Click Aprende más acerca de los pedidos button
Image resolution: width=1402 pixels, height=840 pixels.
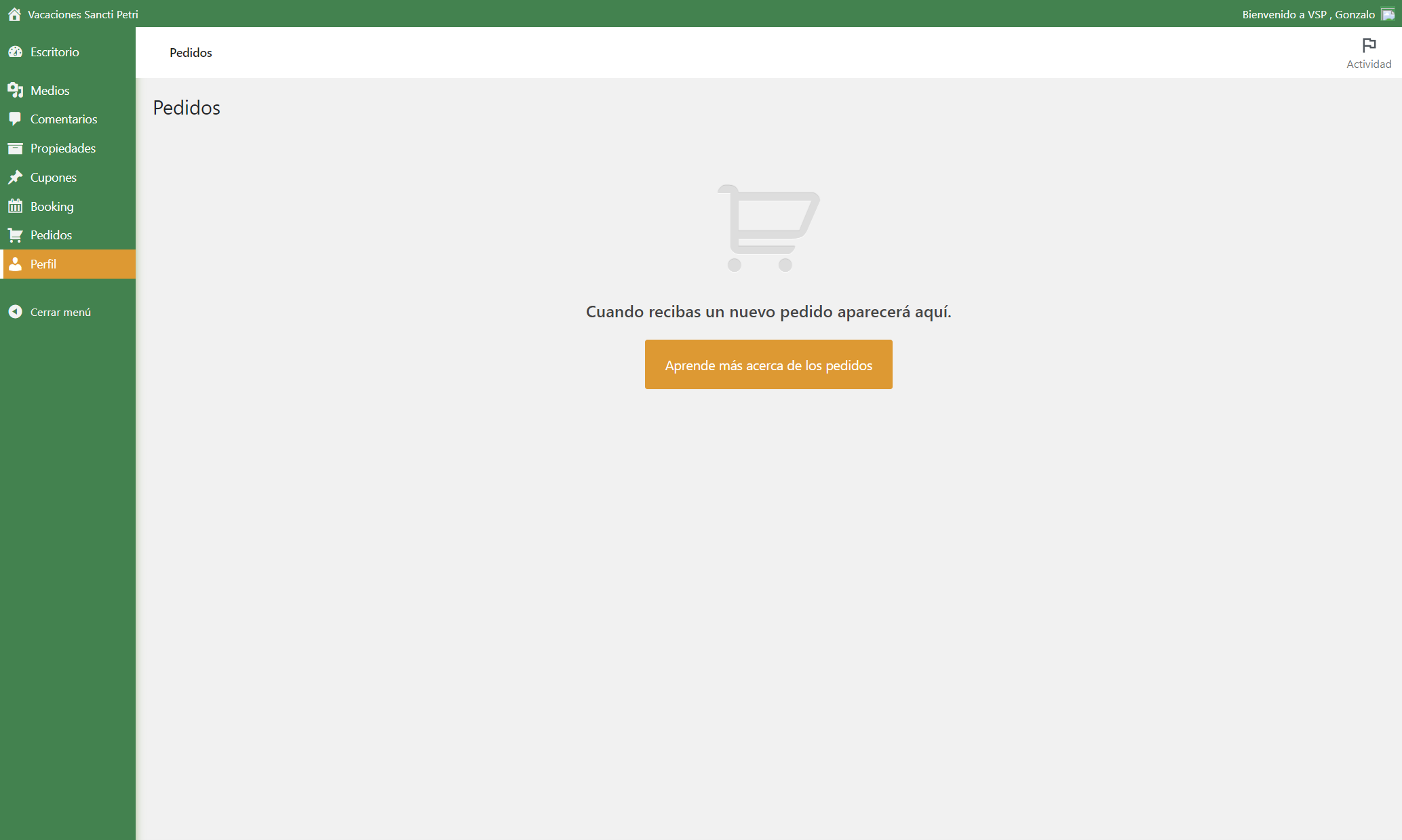point(768,365)
